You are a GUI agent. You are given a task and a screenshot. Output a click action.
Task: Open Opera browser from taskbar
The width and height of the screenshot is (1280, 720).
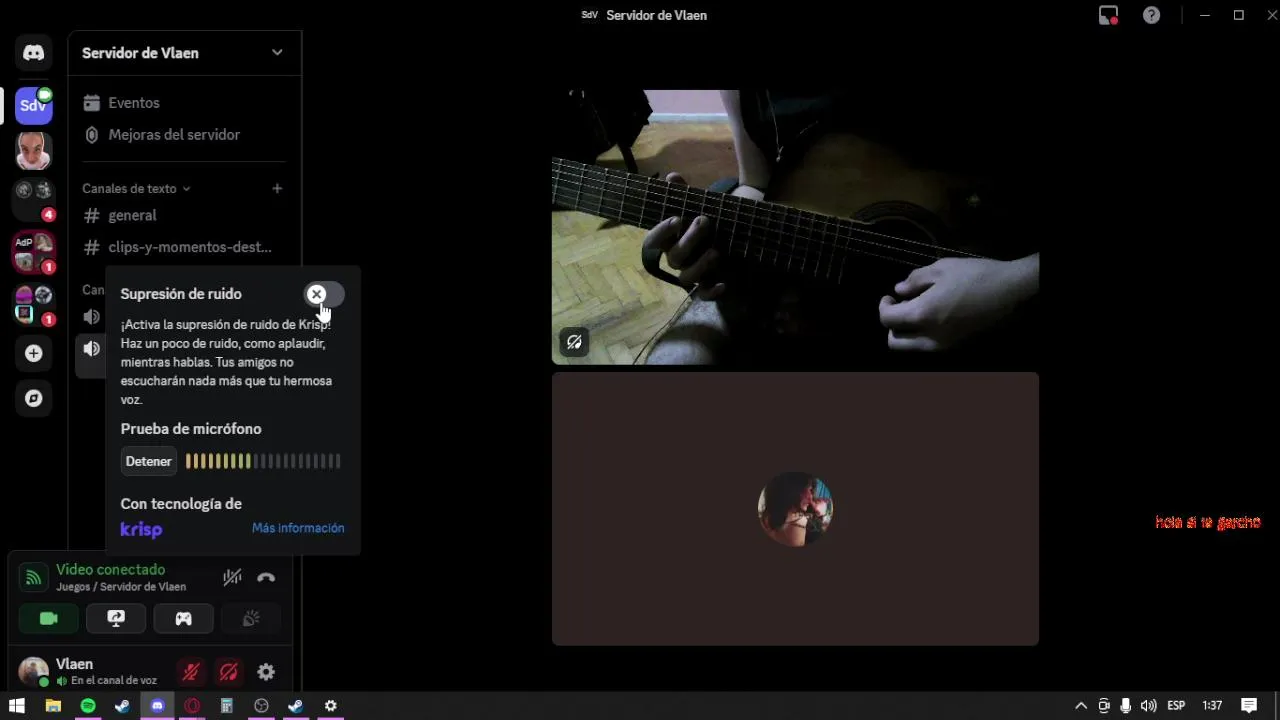(x=192, y=706)
